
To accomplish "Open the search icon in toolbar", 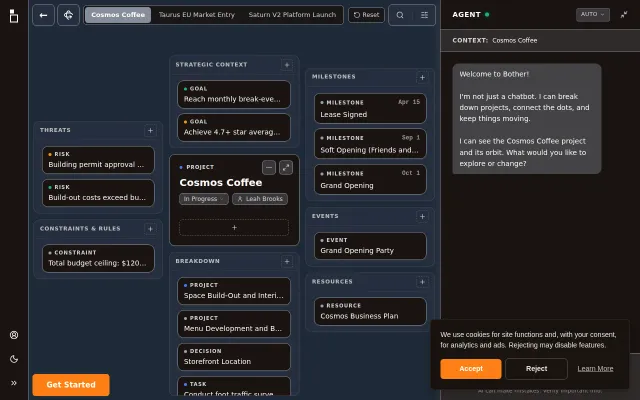I will pos(400,15).
